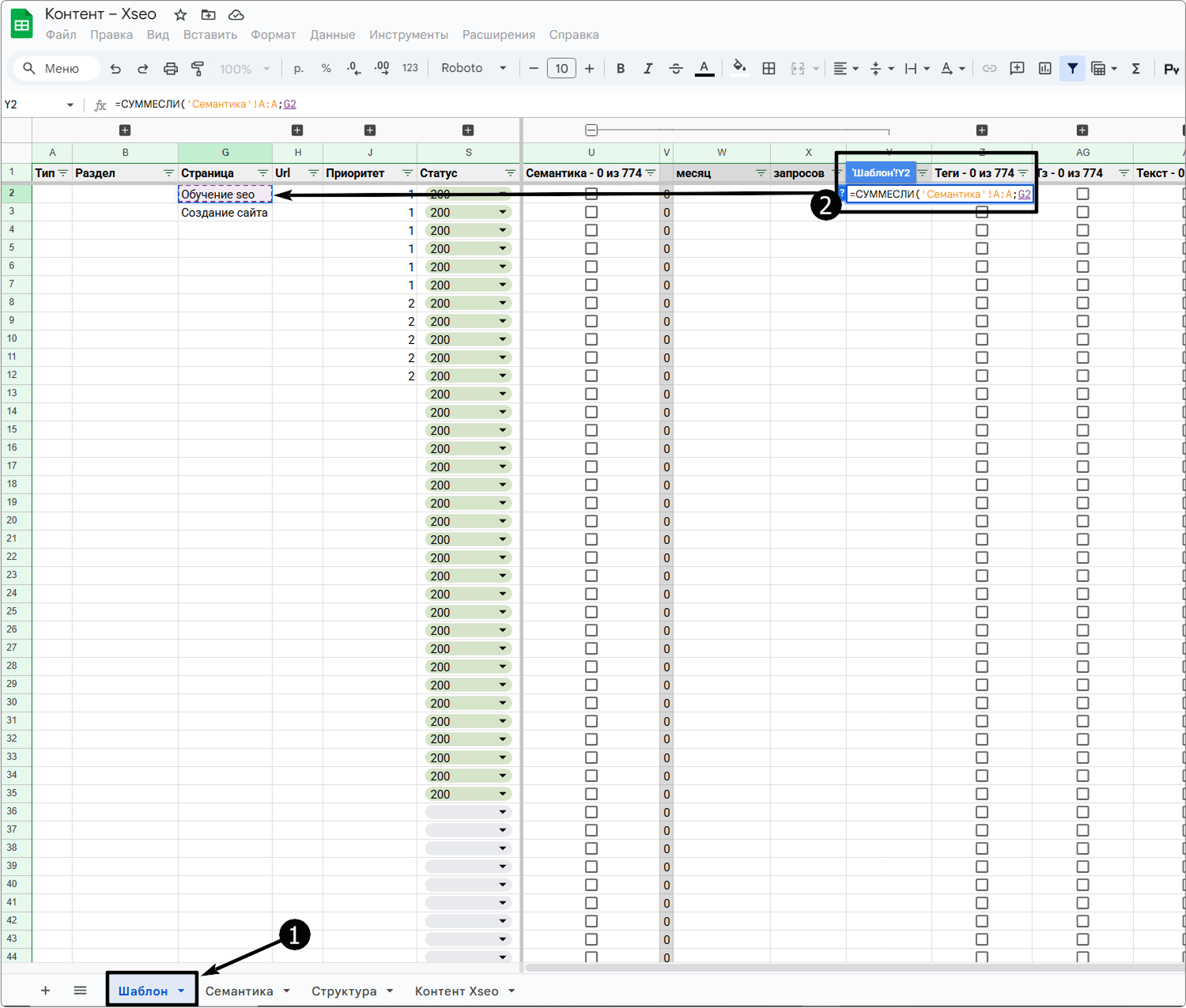This screenshot has height=1008, width=1186.
Task: Open text wrapping options
Action: point(917,69)
